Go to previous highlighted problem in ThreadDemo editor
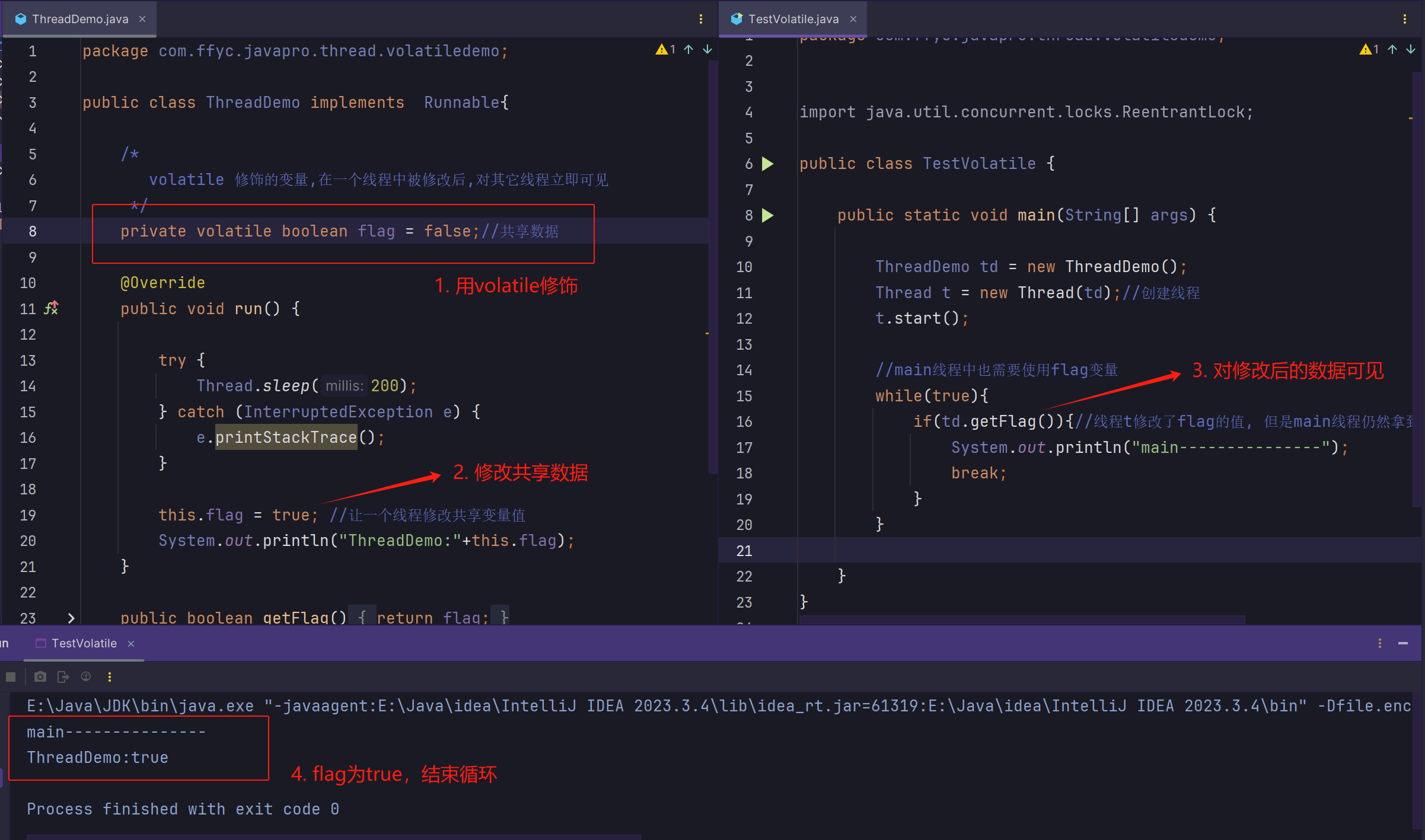 pyautogui.click(x=688, y=50)
